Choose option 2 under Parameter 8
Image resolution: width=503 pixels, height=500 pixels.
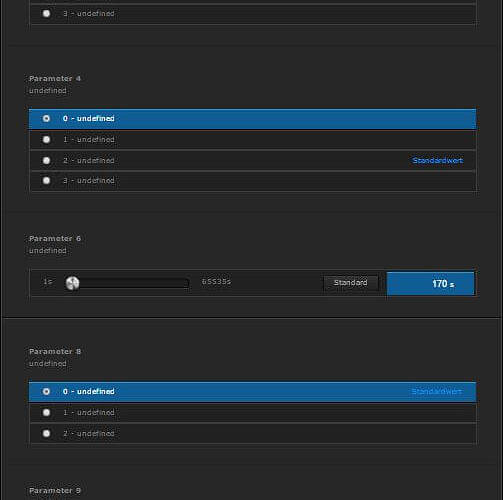[46, 433]
